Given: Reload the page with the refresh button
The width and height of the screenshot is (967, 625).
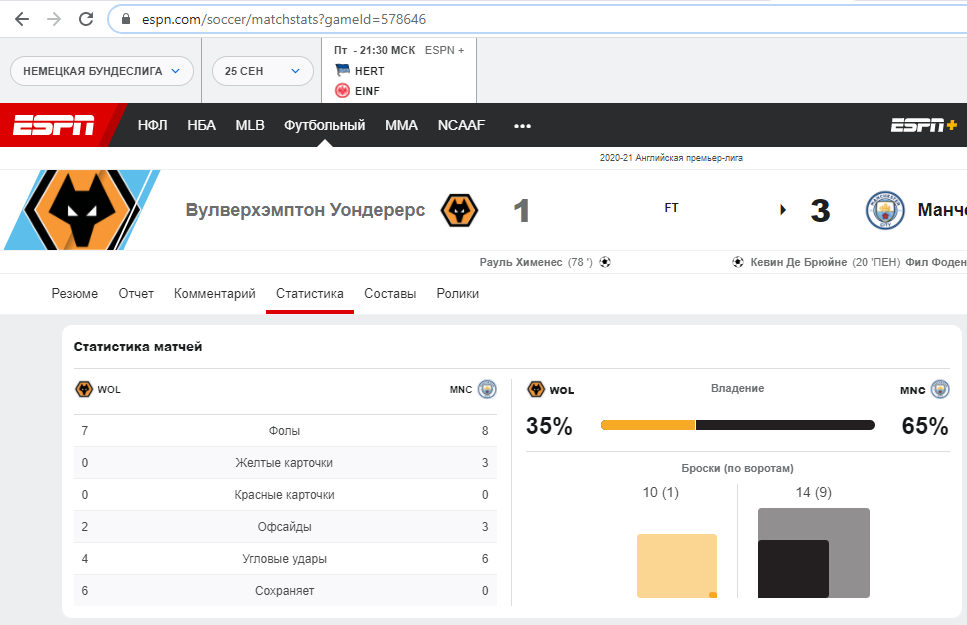Looking at the screenshot, I should (x=86, y=19).
